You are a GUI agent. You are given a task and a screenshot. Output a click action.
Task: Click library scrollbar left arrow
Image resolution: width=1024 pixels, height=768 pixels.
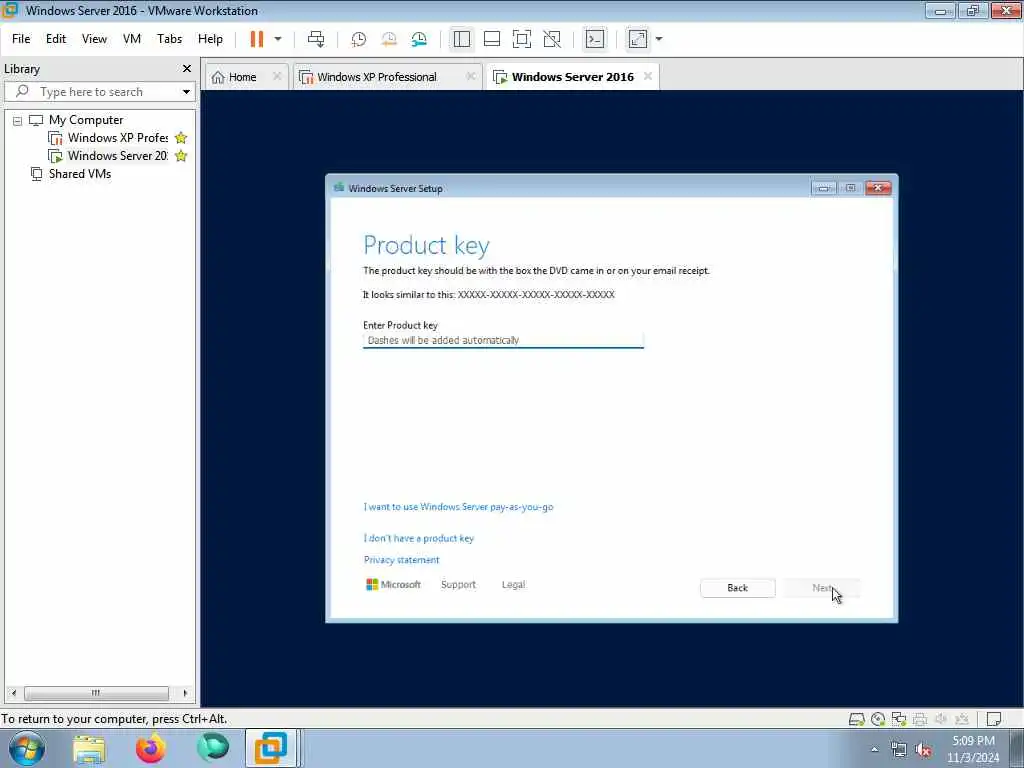click(14, 693)
